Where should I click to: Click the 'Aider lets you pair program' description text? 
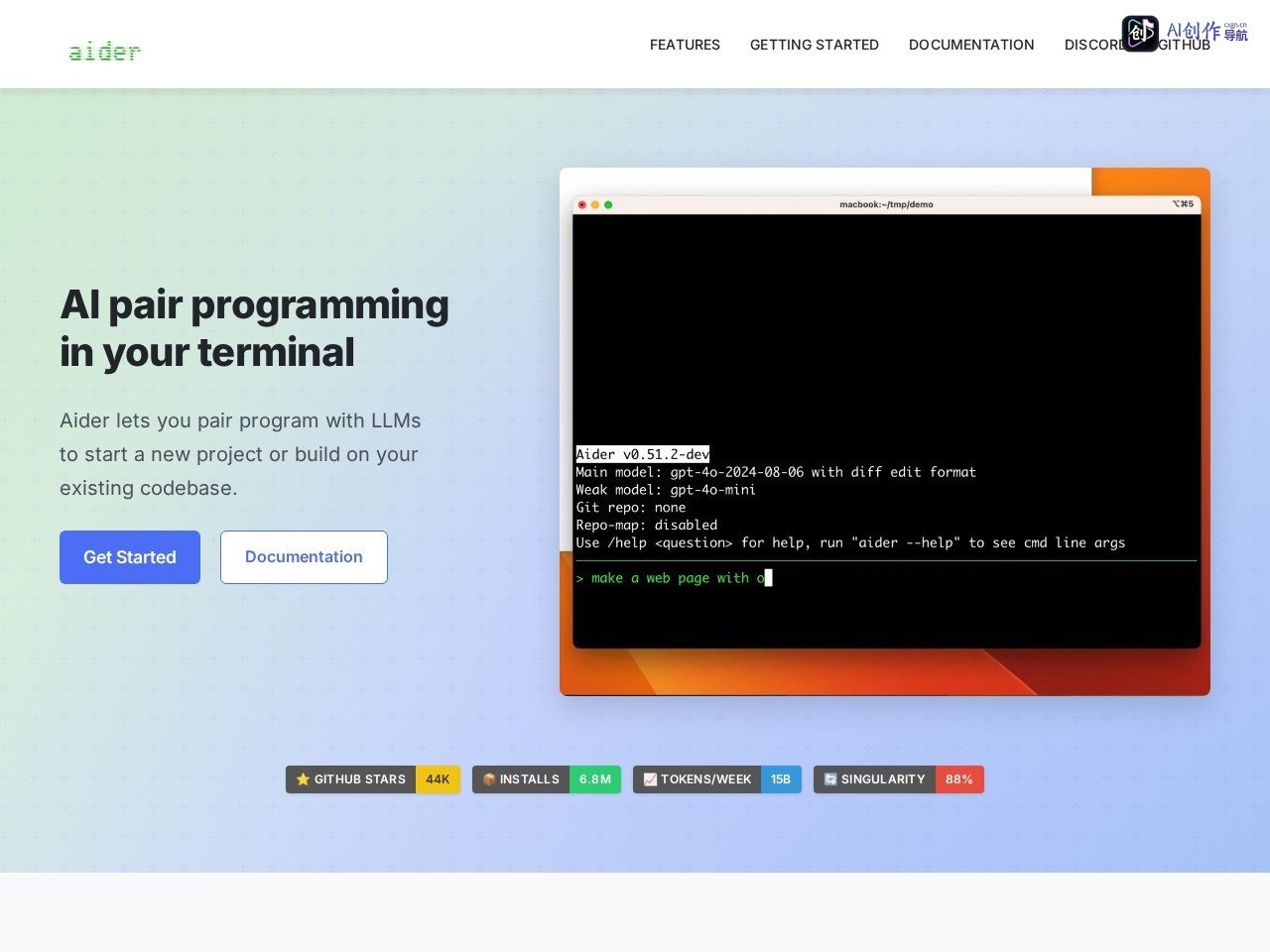click(240, 454)
